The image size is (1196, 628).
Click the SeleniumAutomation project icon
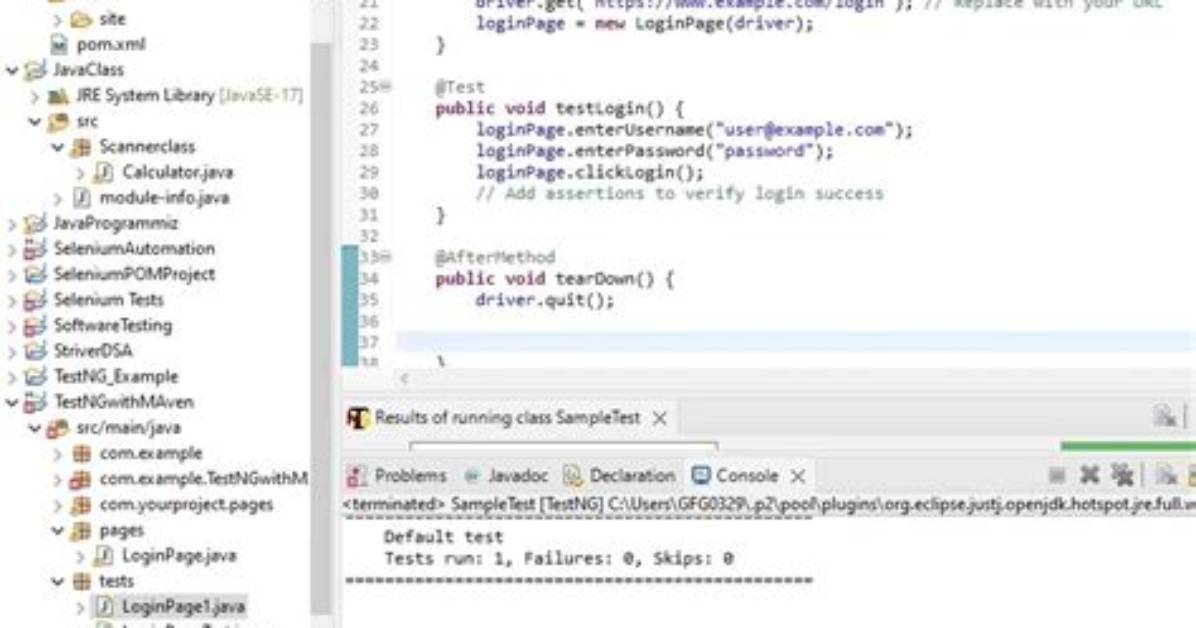click(x=35, y=249)
